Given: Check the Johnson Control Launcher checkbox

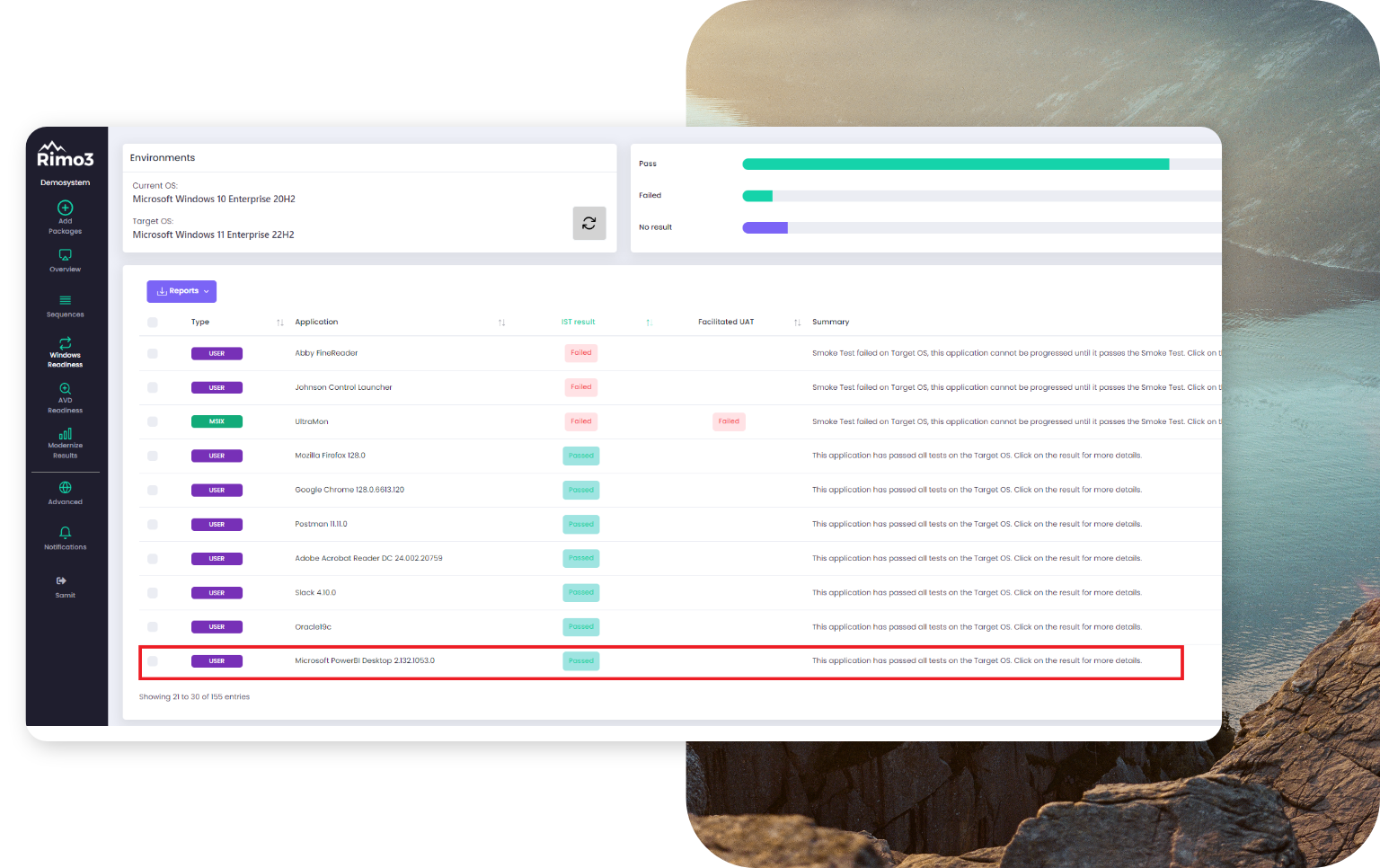Looking at the screenshot, I should click(153, 387).
